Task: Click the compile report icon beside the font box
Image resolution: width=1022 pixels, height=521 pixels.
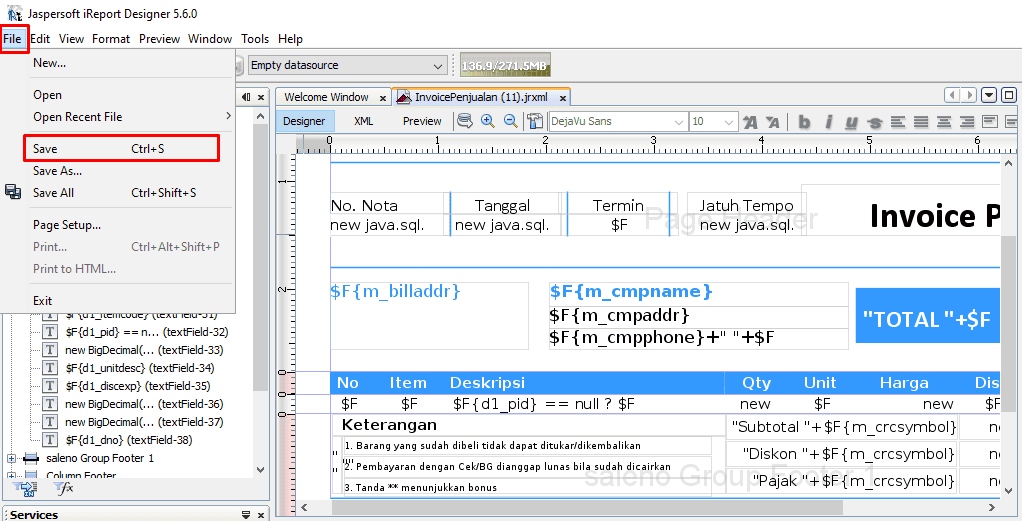Action: 535,121
